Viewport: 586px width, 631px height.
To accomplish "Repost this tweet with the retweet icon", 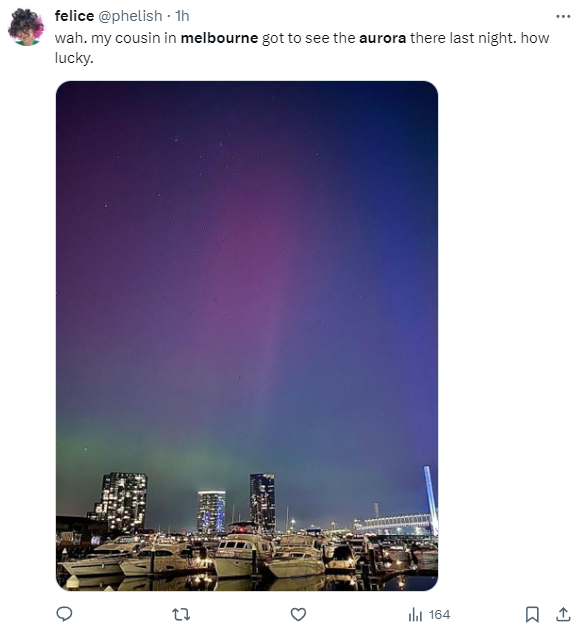I will click(181, 615).
